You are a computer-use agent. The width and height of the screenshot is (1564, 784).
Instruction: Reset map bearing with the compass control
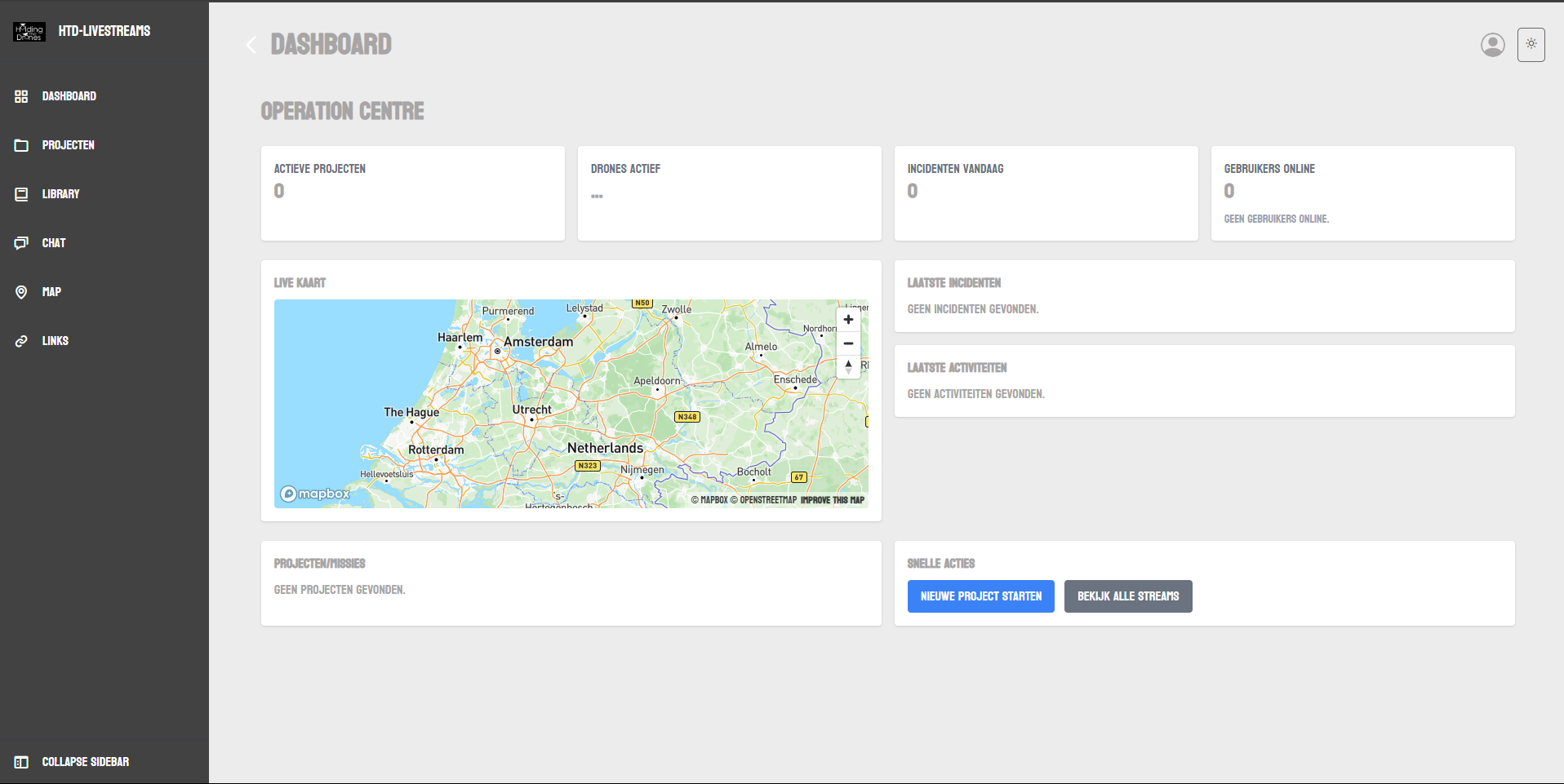pos(848,368)
